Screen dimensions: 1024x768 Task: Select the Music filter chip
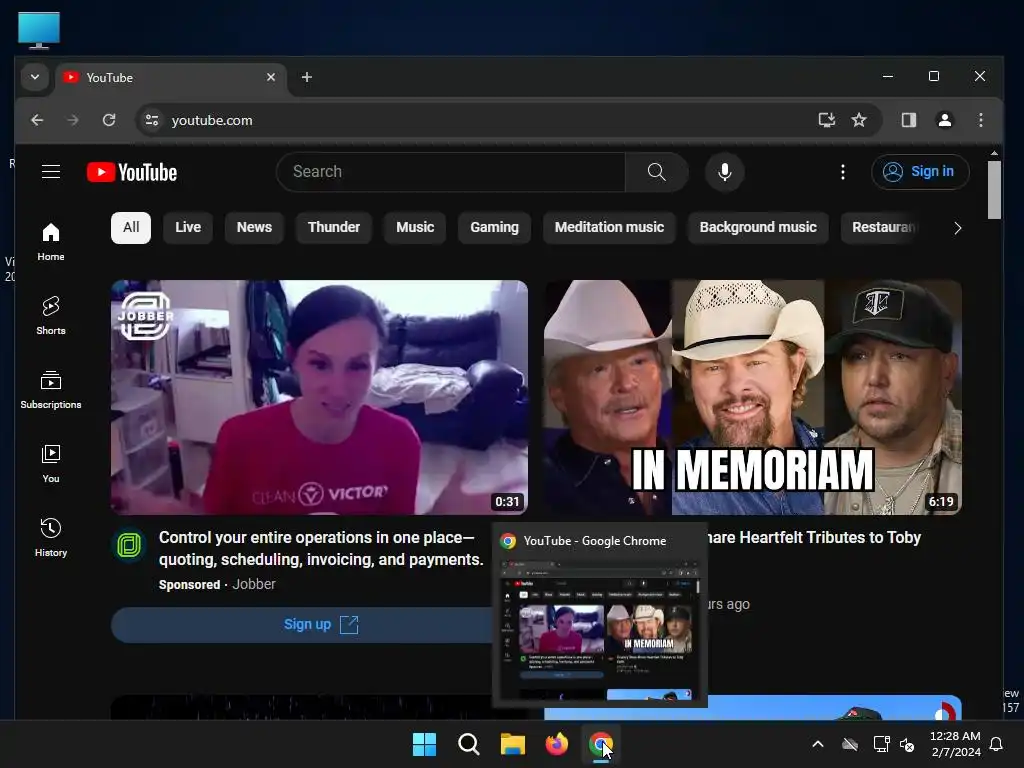tap(415, 227)
